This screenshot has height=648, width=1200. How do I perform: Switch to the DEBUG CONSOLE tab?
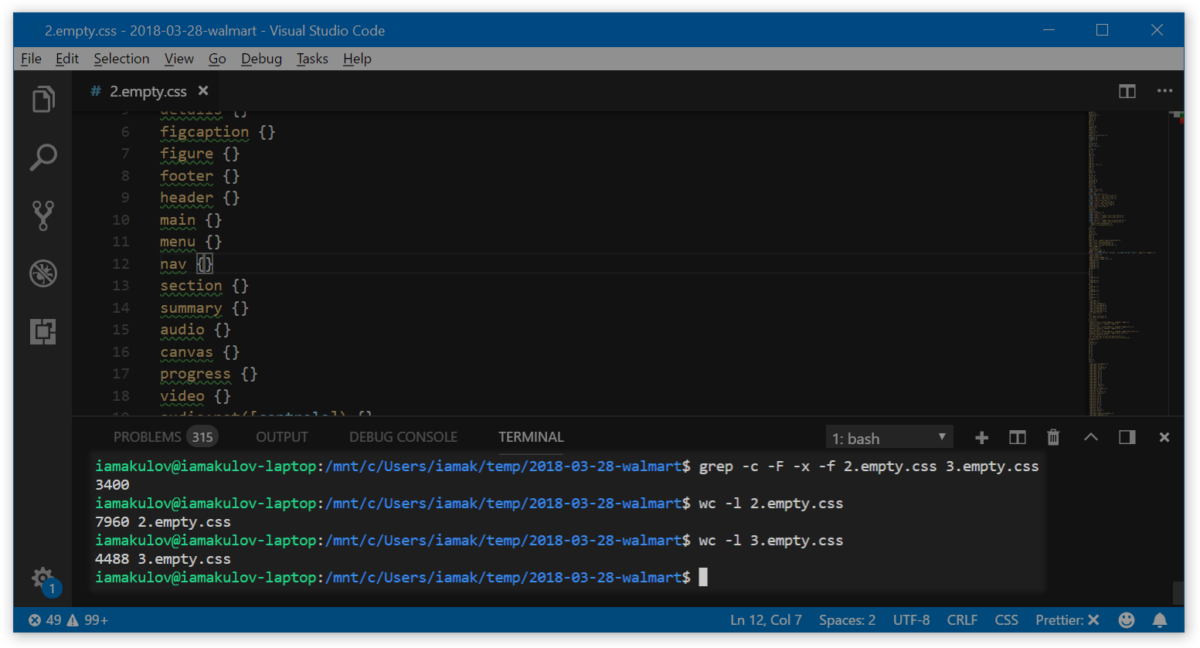[403, 436]
